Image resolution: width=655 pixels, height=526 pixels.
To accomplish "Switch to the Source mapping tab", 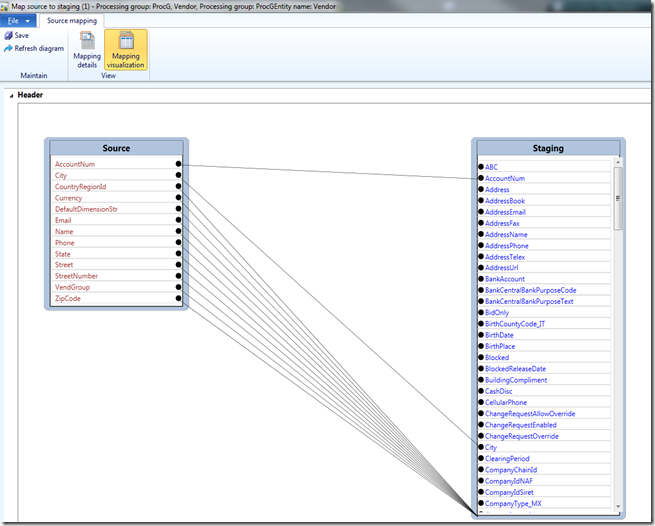I will (x=72, y=20).
